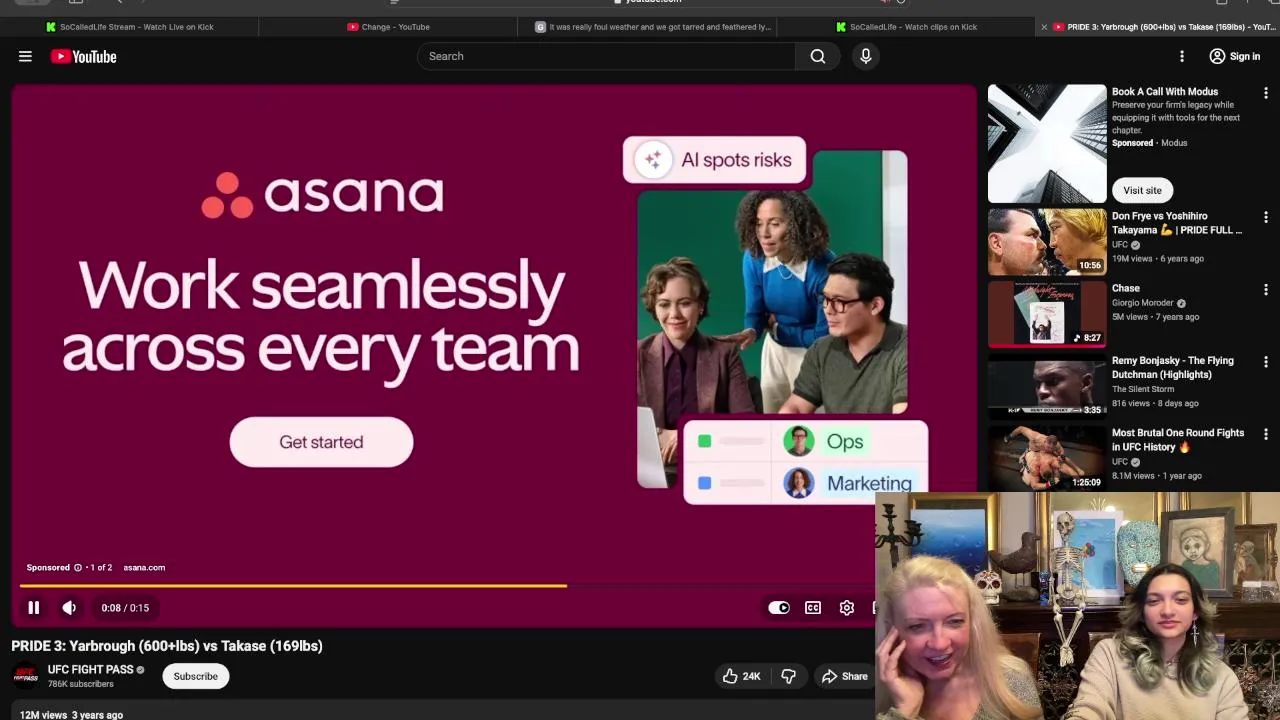Click Get started in the Asana ad
Viewport: 1280px width, 720px height.
(x=321, y=442)
